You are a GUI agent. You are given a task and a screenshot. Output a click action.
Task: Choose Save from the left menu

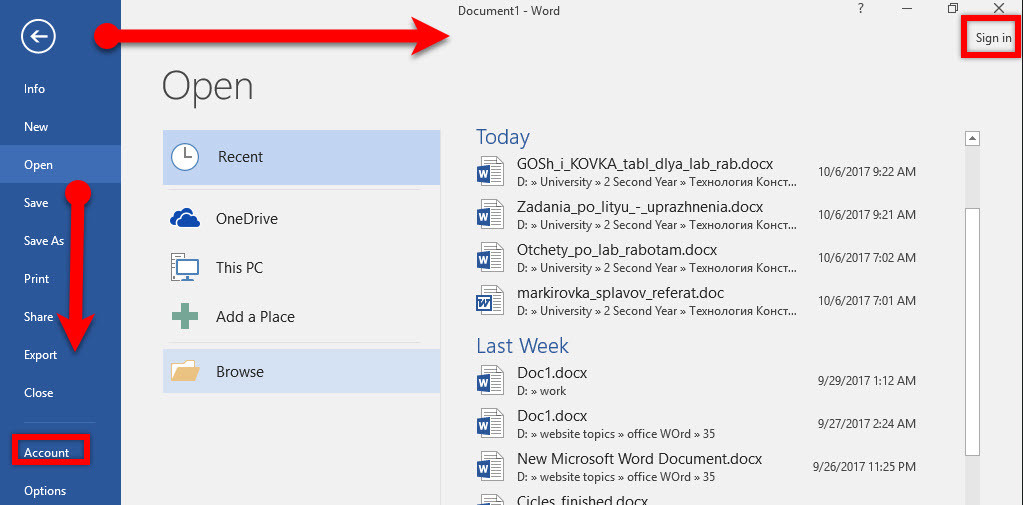pyautogui.click(x=36, y=203)
